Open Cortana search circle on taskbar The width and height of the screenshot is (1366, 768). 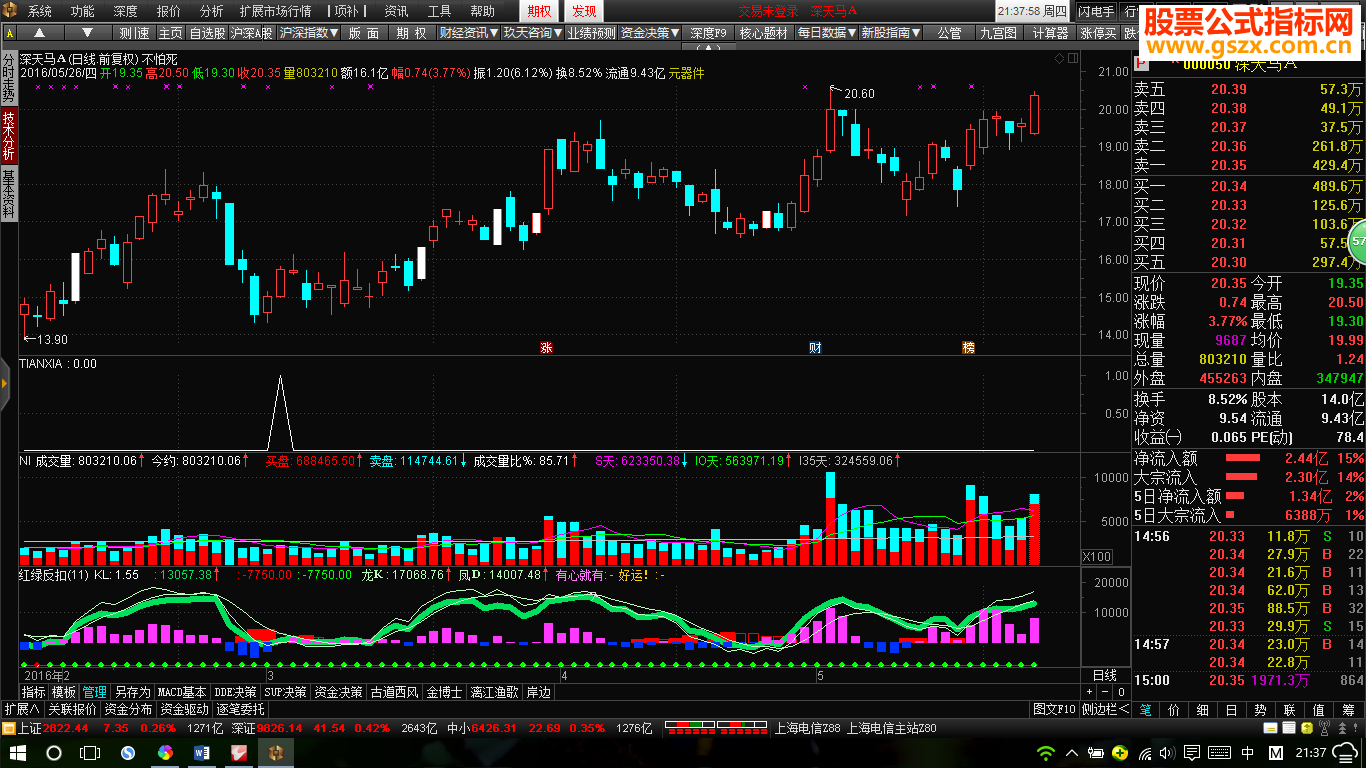(x=54, y=752)
